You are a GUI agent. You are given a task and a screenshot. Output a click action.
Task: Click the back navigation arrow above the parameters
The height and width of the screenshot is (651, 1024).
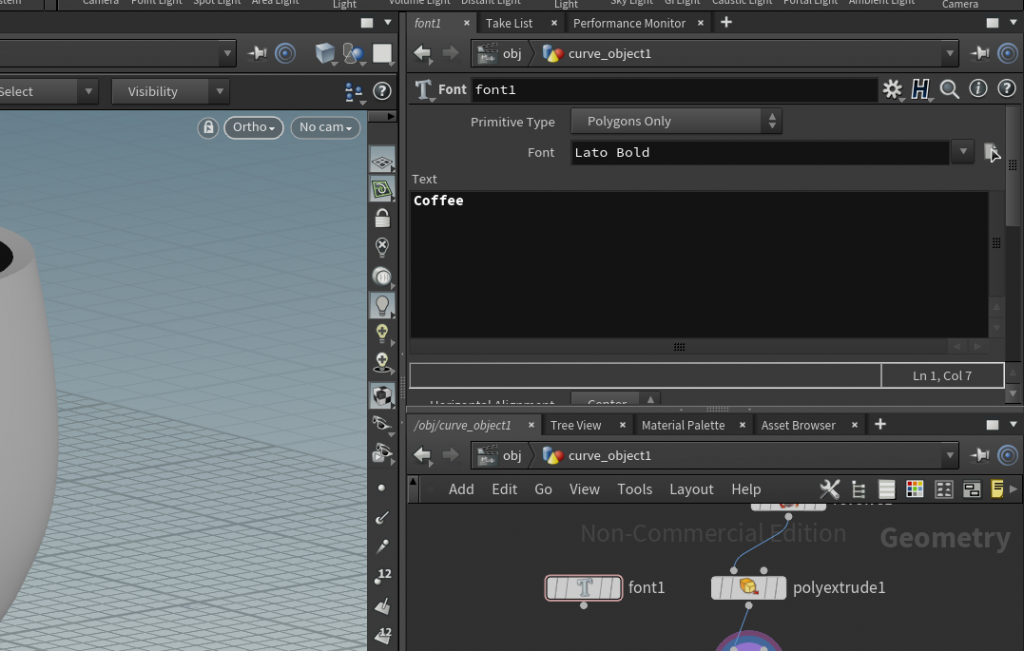421,53
